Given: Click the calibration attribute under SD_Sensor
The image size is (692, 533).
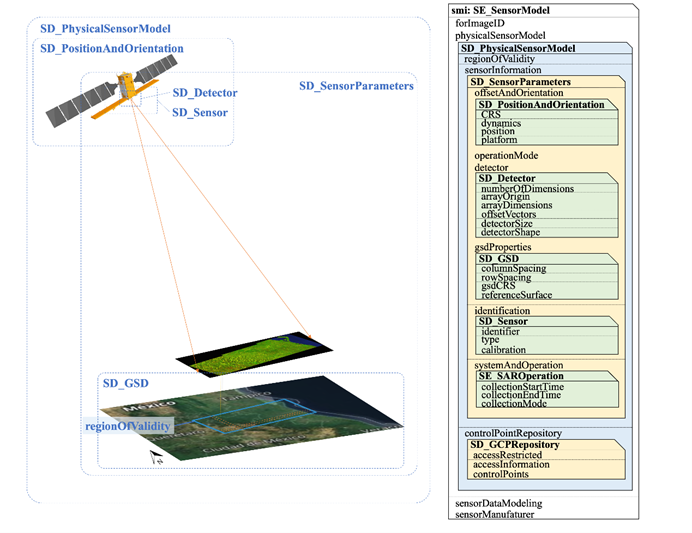Looking at the screenshot, I should pyautogui.click(x=504, y=350).
